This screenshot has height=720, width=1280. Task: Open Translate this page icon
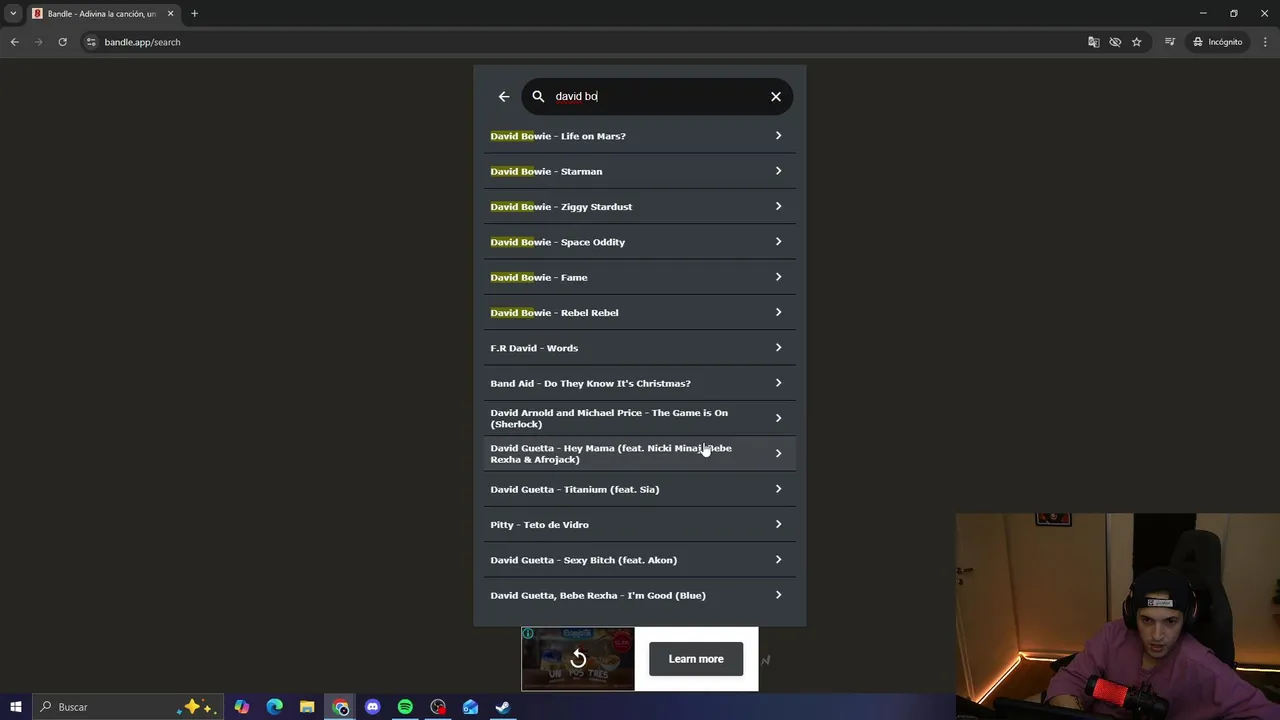click(x=1094, y=42)
